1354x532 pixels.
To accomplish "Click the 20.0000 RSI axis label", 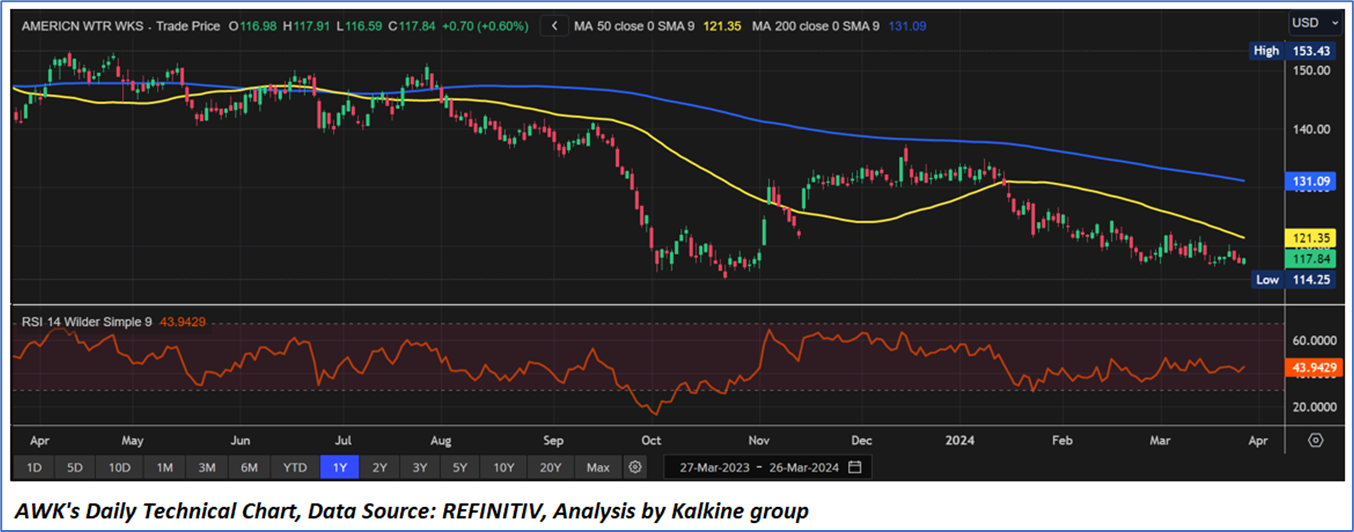I will [1313, 407].
